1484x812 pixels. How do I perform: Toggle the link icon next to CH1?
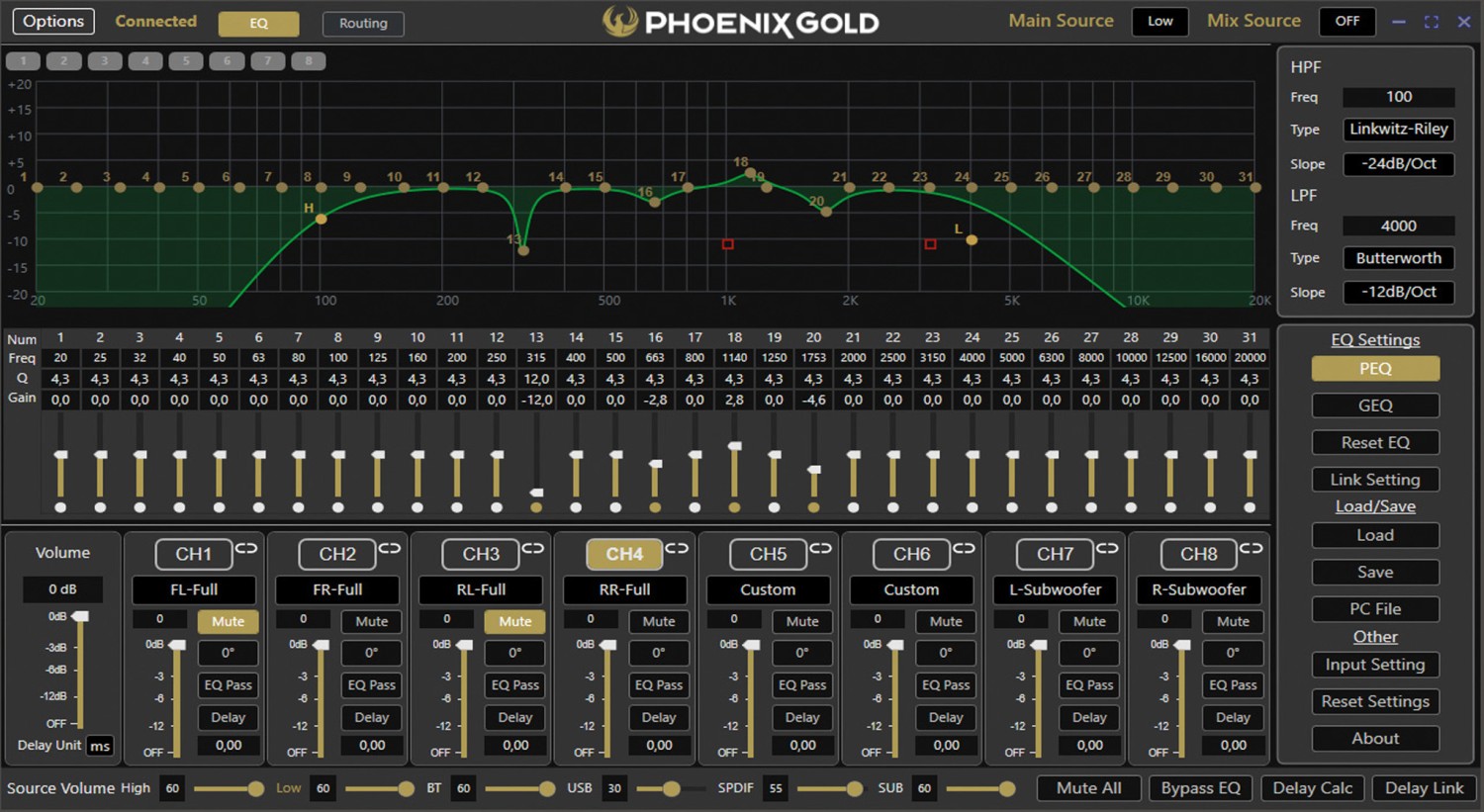[246, 548]
